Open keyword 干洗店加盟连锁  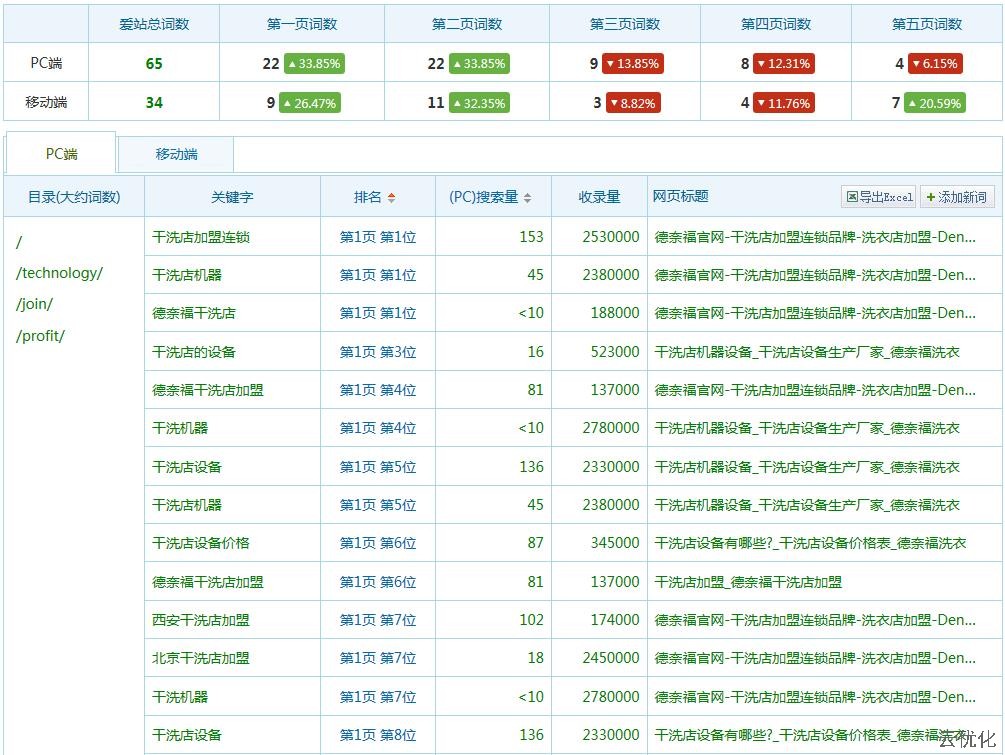201,237
